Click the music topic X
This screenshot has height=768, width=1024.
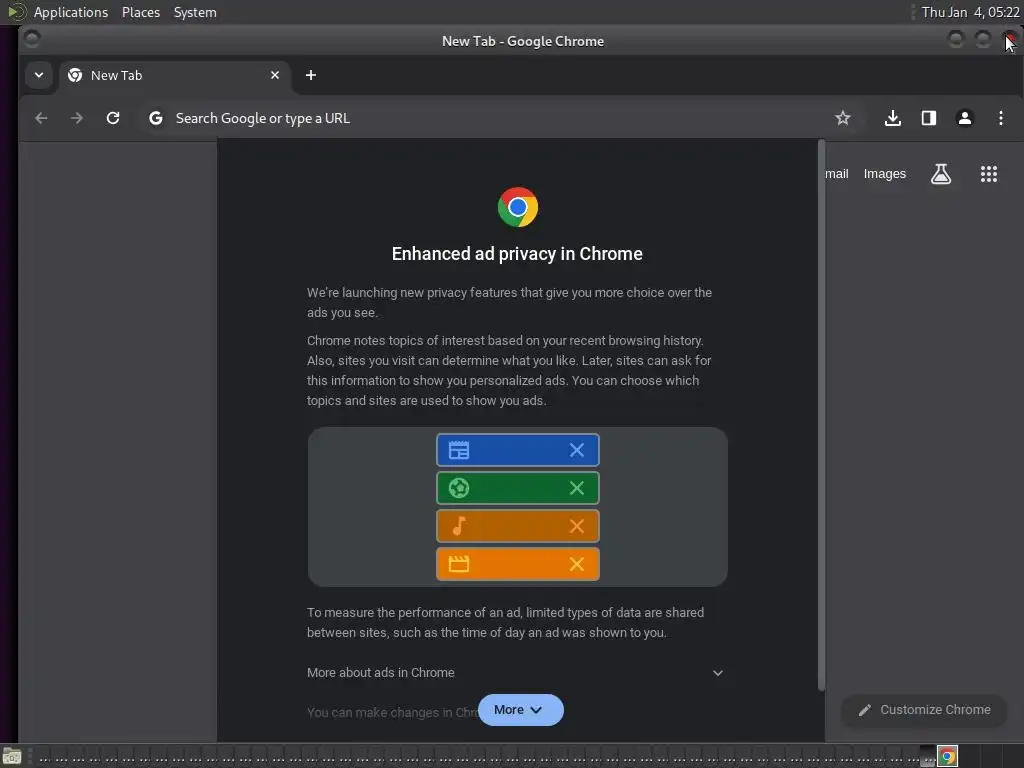click(x=577, y=526)
